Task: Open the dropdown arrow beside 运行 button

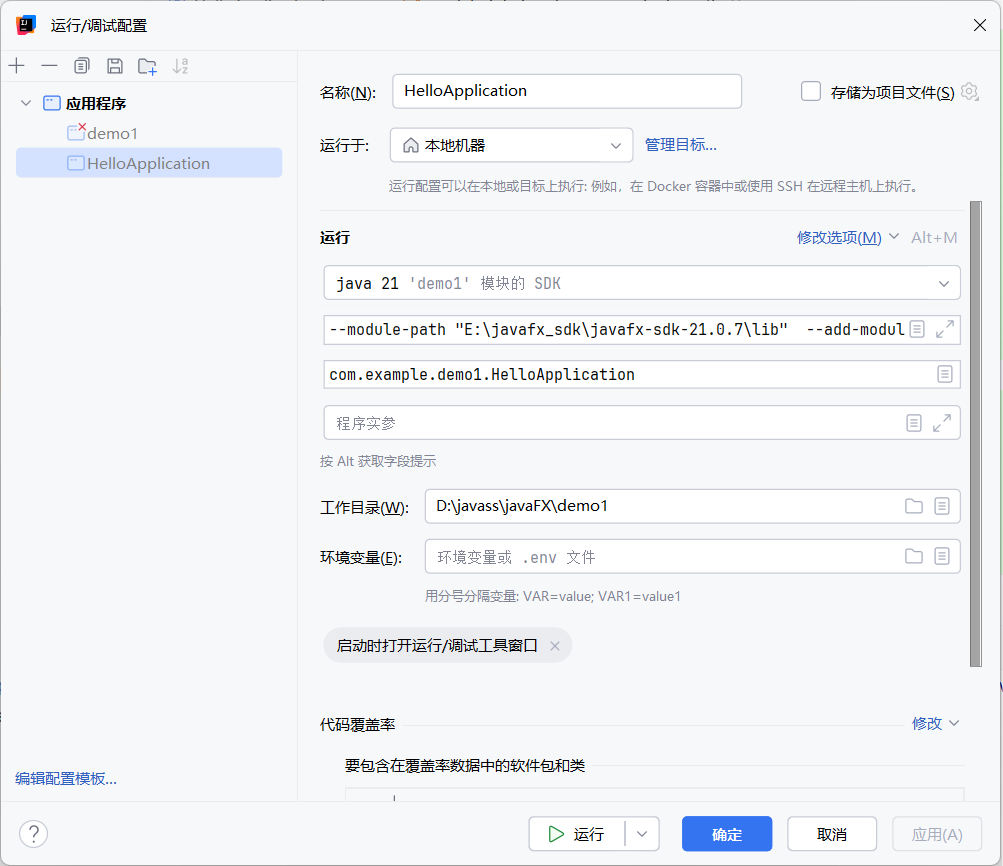Action: (x=642, y=834)
